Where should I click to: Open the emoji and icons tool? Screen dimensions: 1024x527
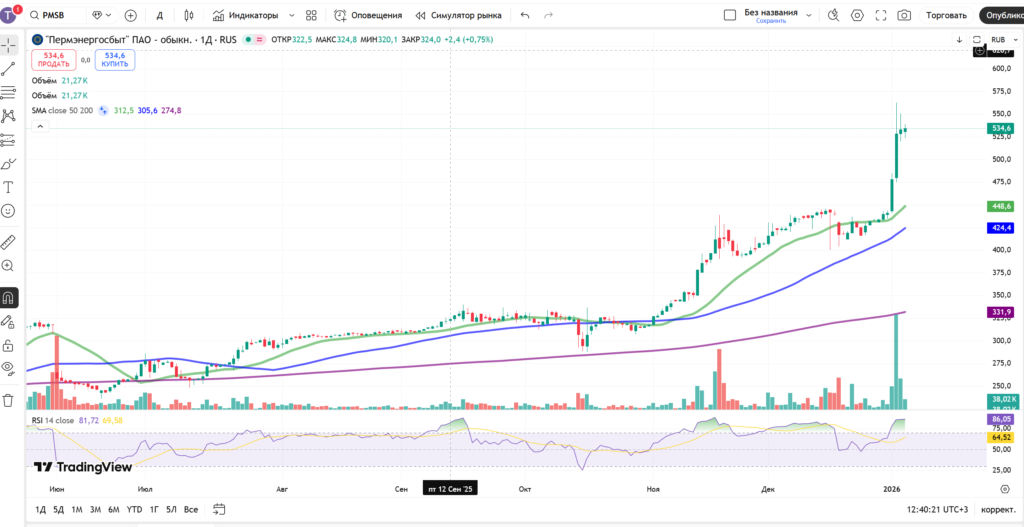9,211
